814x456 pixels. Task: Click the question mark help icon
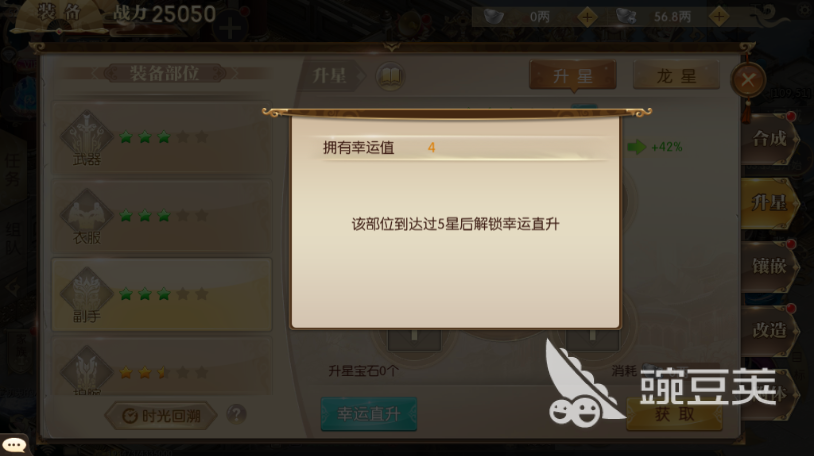pos(236,414)
